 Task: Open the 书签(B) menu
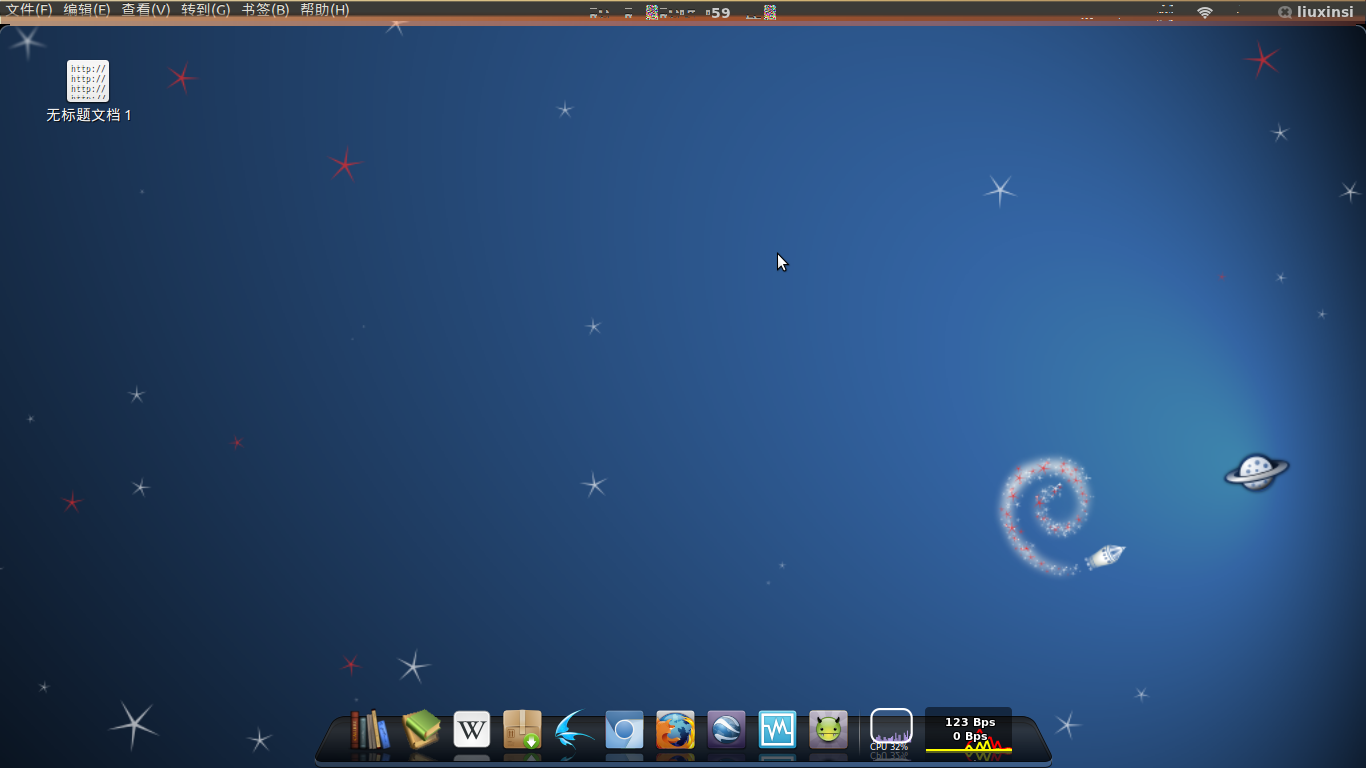coord(265,10)
